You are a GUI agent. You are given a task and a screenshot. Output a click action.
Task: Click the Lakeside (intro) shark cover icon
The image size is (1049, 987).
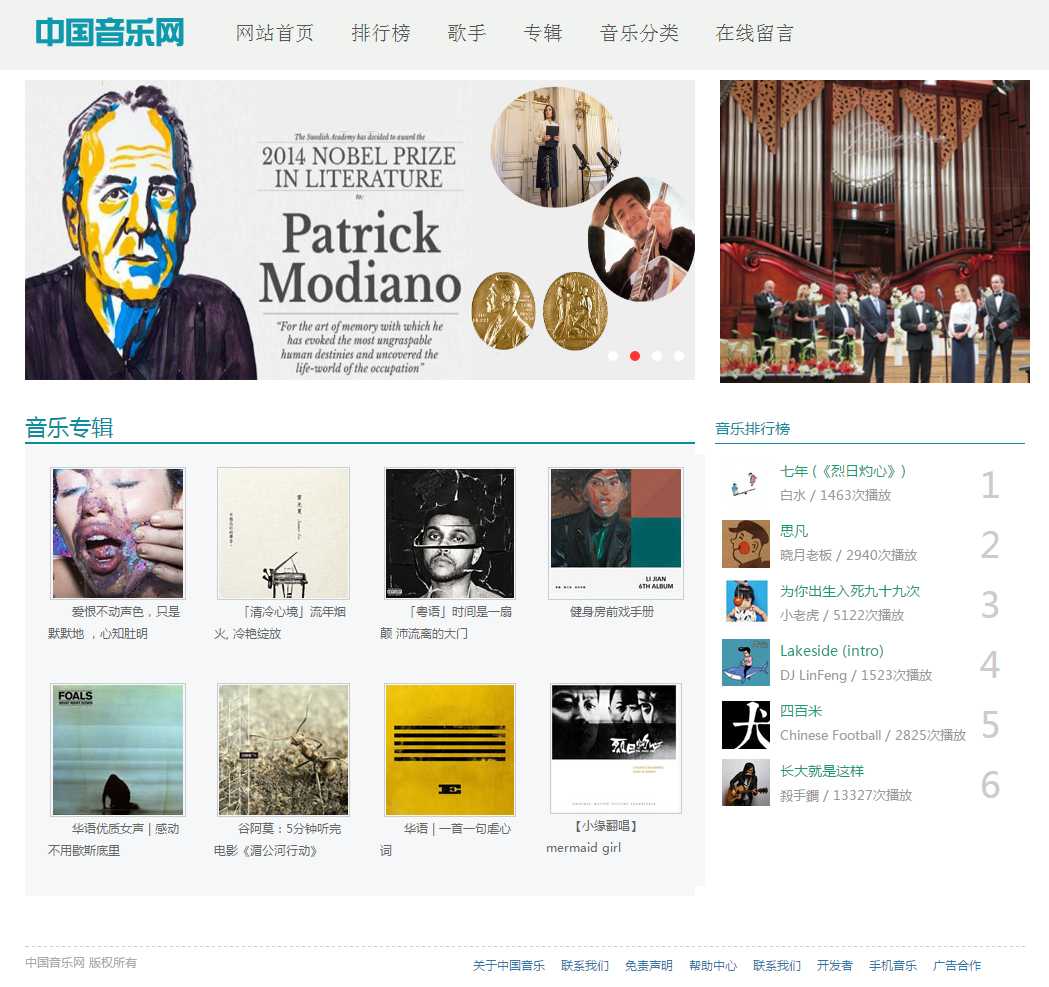[x=745, y=662]
